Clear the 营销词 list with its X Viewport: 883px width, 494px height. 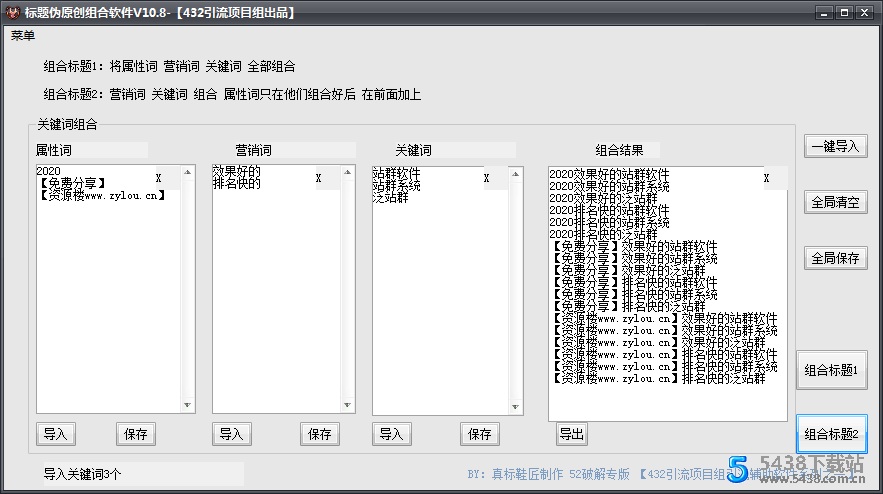pyautogui.click(x=319, y=178)
